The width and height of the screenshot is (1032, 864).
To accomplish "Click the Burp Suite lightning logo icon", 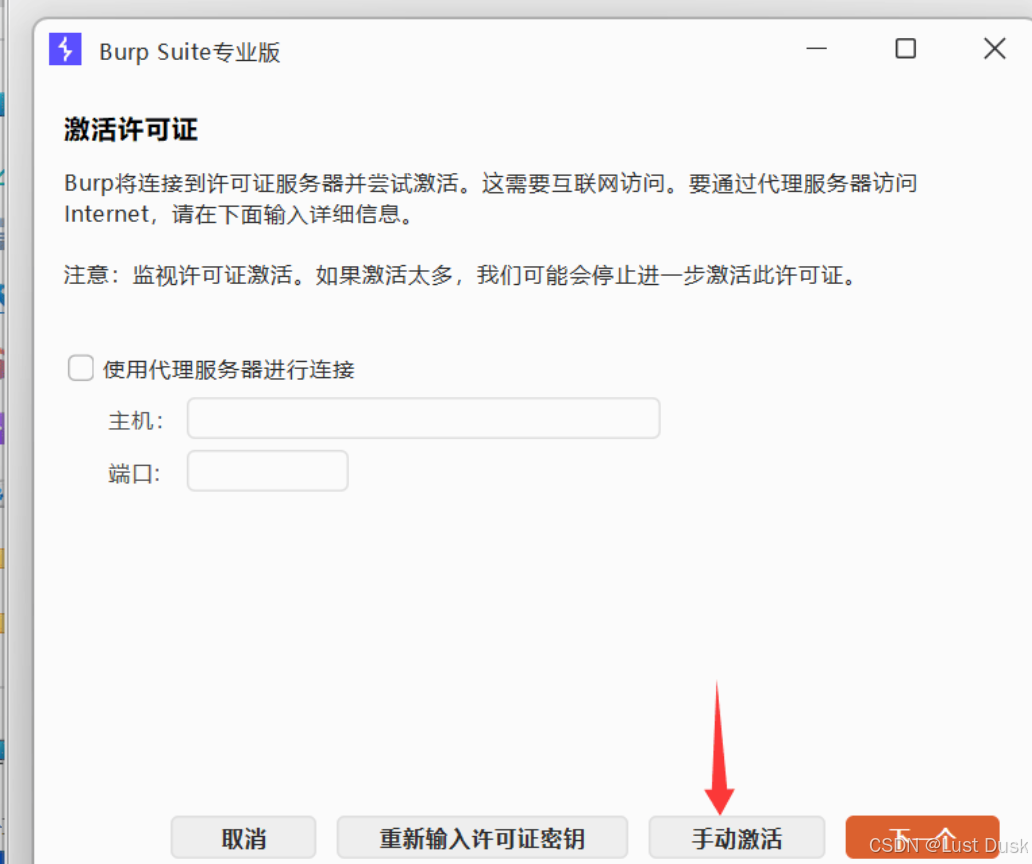I will [65, 49].
